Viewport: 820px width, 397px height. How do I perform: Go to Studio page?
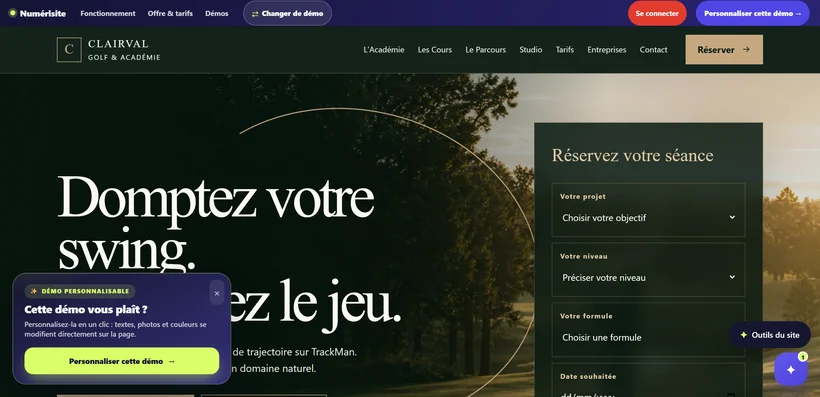tap(531, 50)
